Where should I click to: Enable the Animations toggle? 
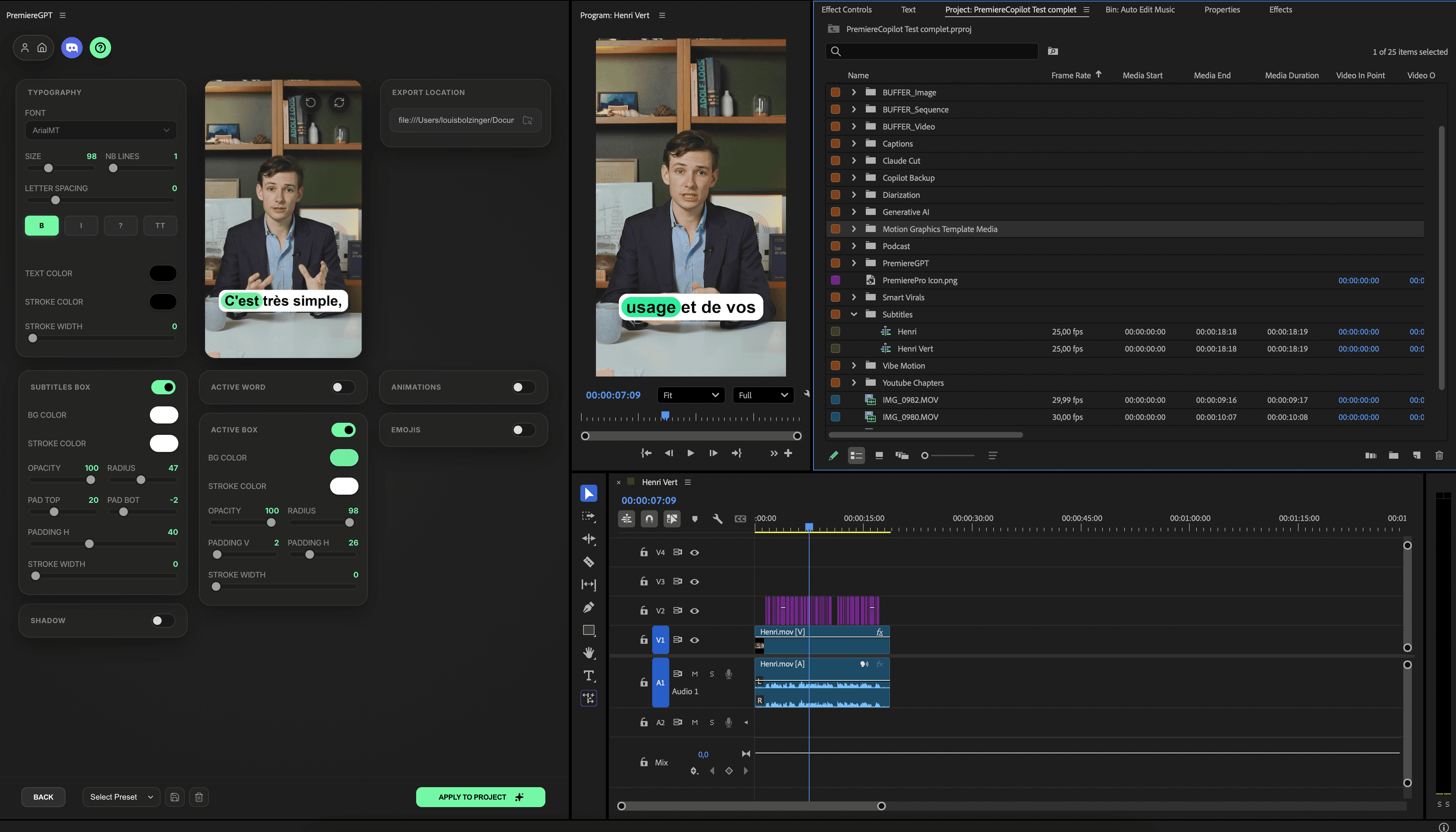pos(523,387)
